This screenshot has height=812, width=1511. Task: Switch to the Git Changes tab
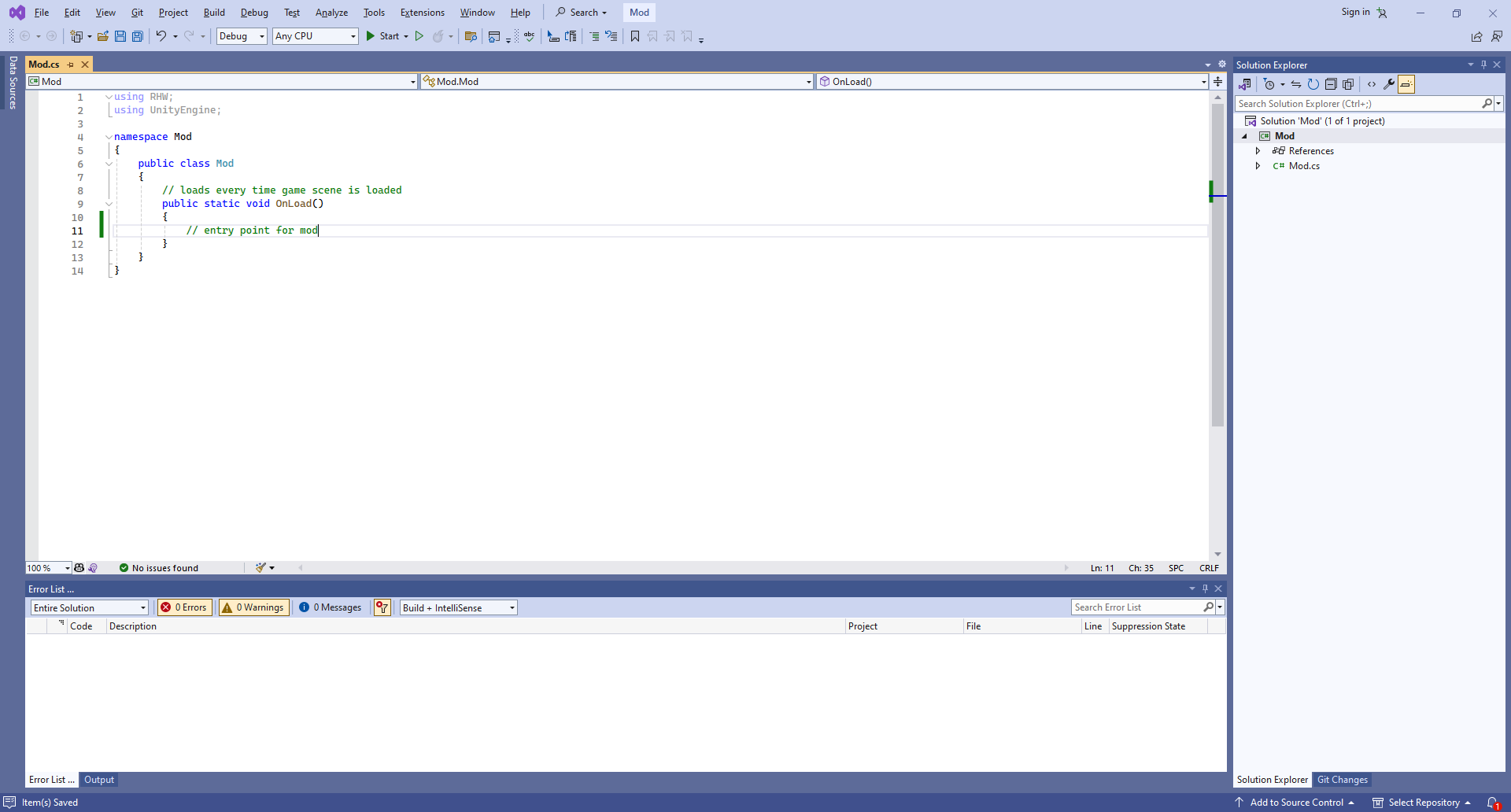[1343, 780]
